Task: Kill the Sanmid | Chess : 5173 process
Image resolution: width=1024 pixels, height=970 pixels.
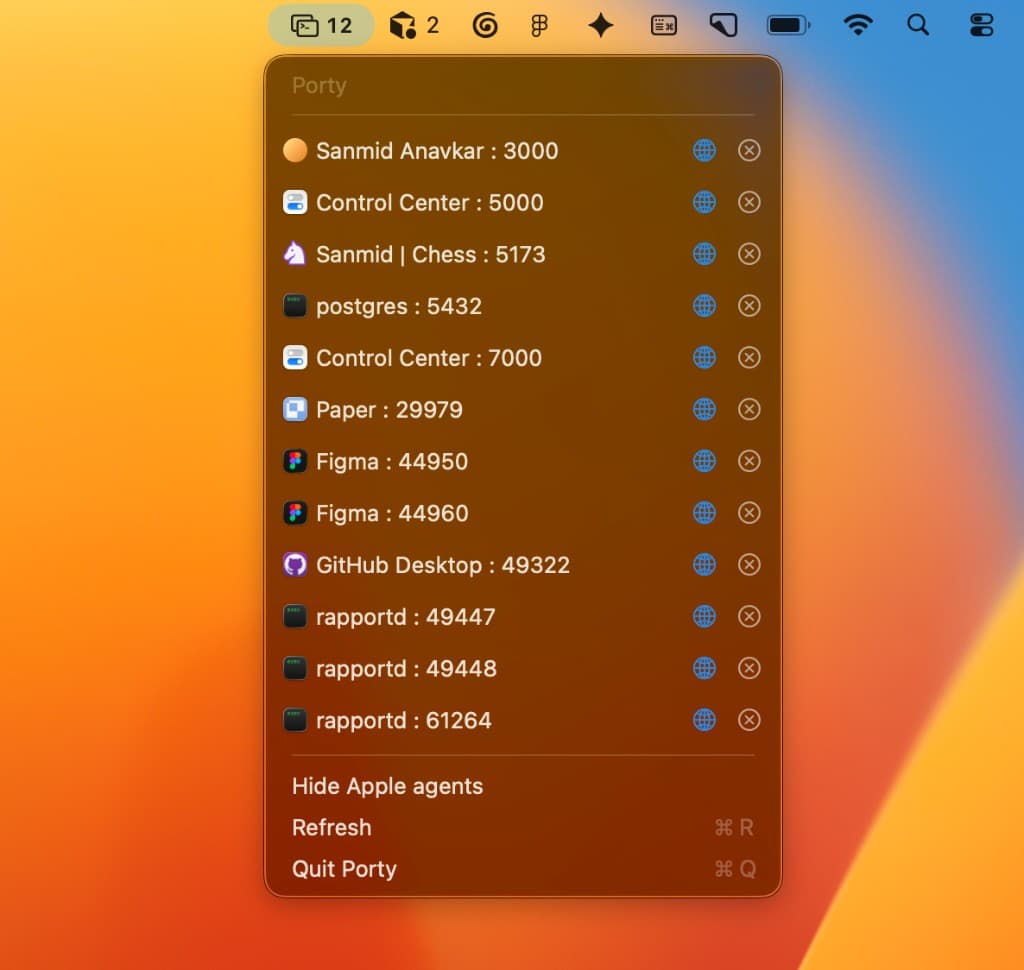Action: pyautogui.click(x=748, y=254)
